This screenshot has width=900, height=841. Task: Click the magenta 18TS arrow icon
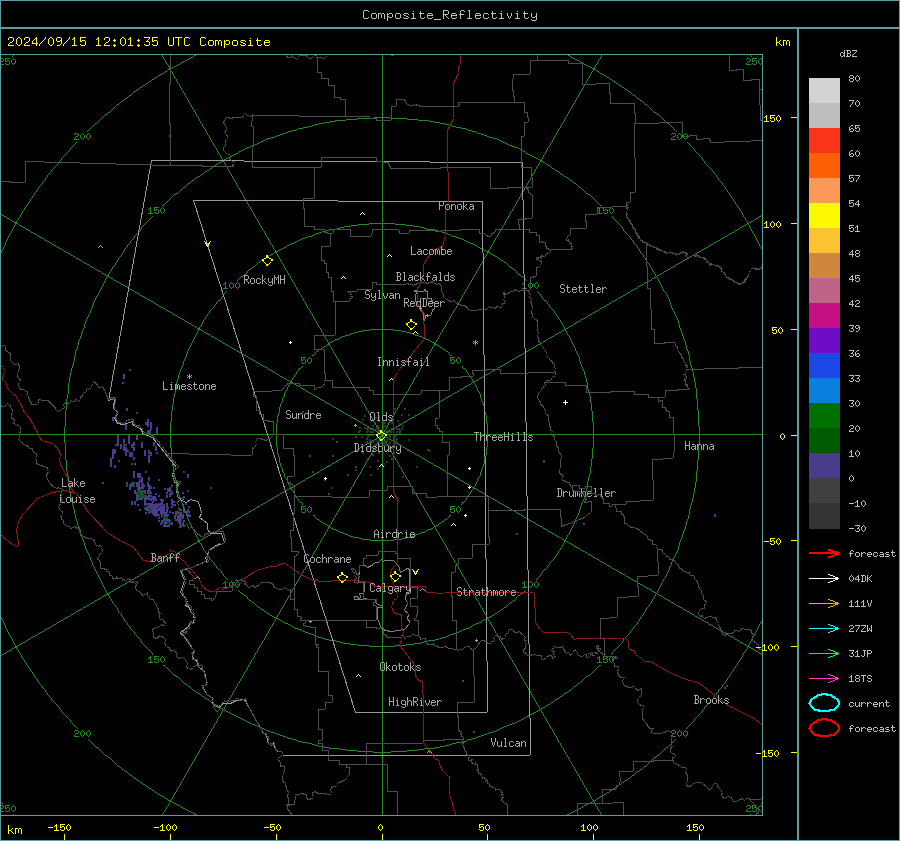[824, 679]
